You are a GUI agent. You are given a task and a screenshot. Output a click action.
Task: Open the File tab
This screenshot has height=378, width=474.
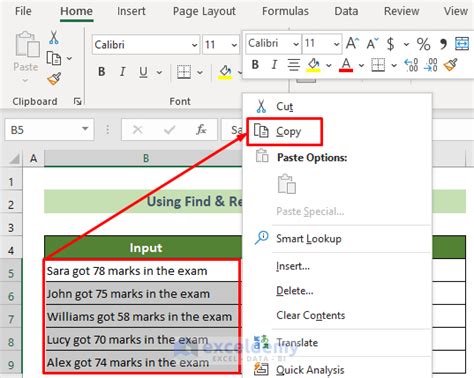pyautogui.click(x=23, y=11)
